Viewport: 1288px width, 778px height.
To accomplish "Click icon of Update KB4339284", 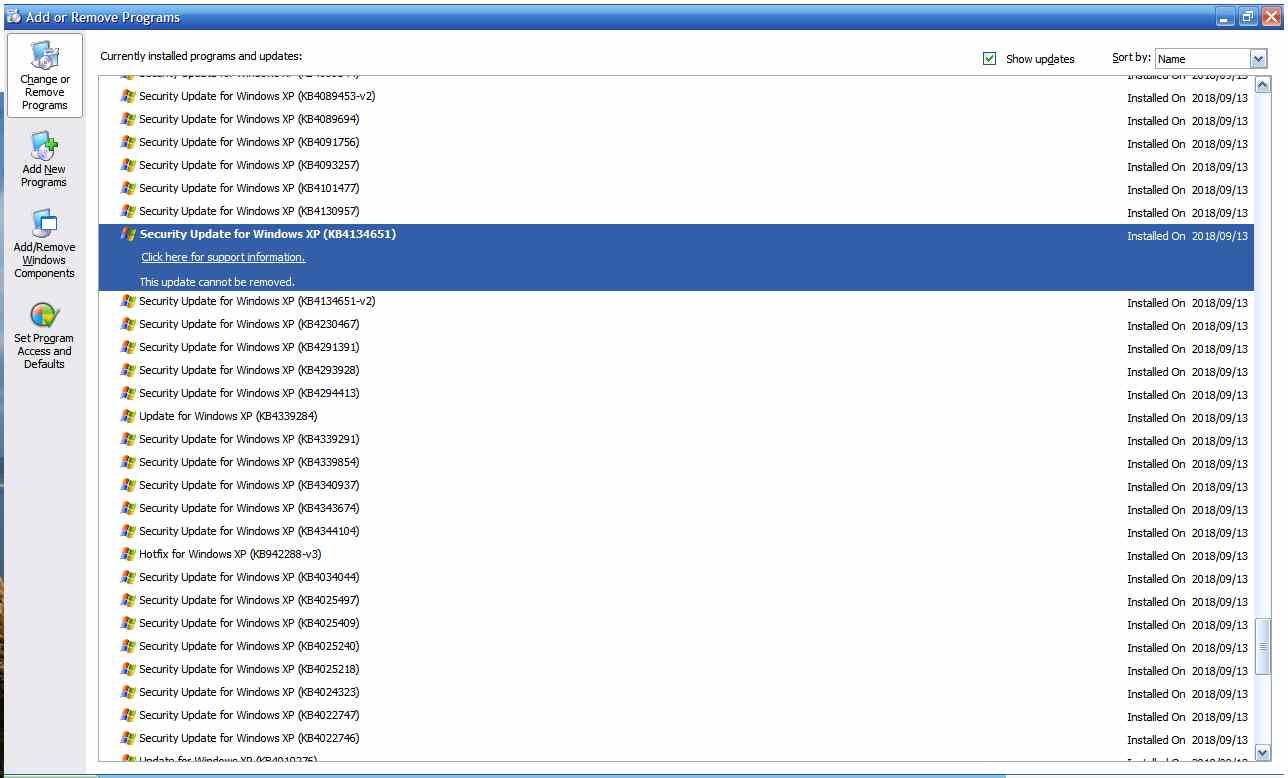I will [x=128, y=416].
